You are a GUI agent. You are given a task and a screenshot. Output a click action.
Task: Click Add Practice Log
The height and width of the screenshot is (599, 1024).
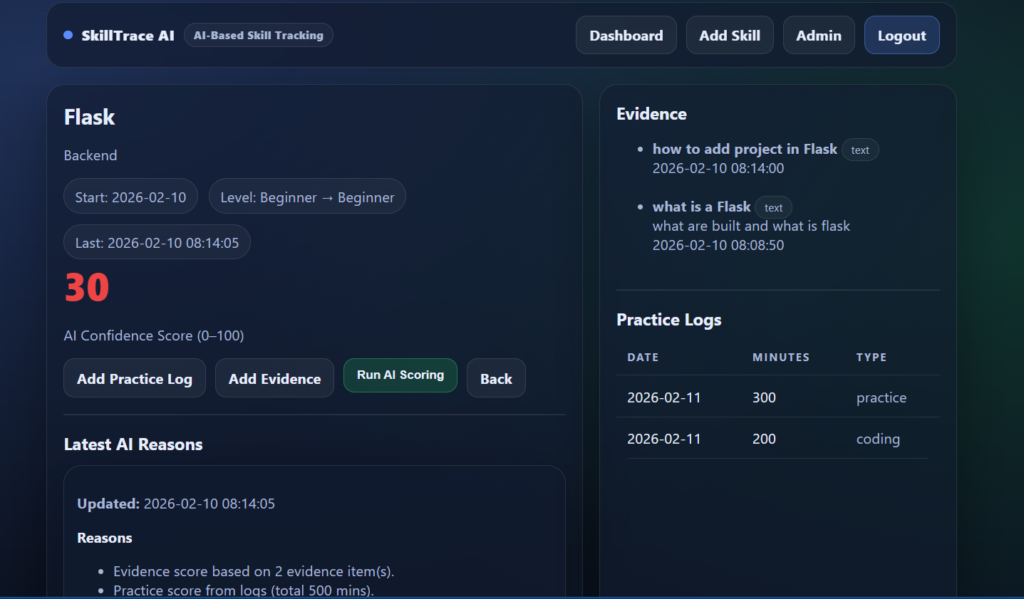pyautogui.click(x=134, y=378)
